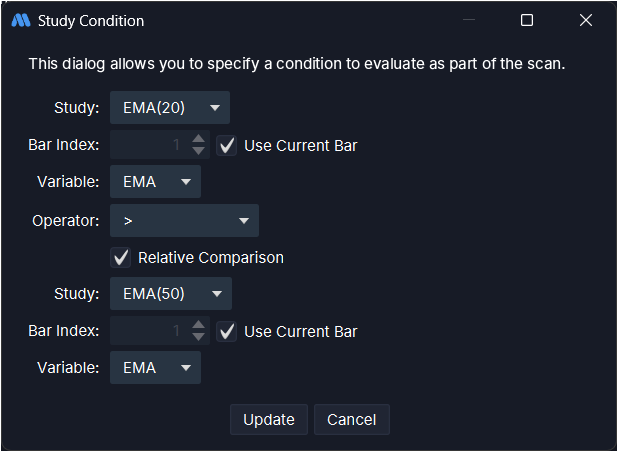Open the second Study dropdown showing EMA(50)

pyautogui.click(x=170, y=293)
